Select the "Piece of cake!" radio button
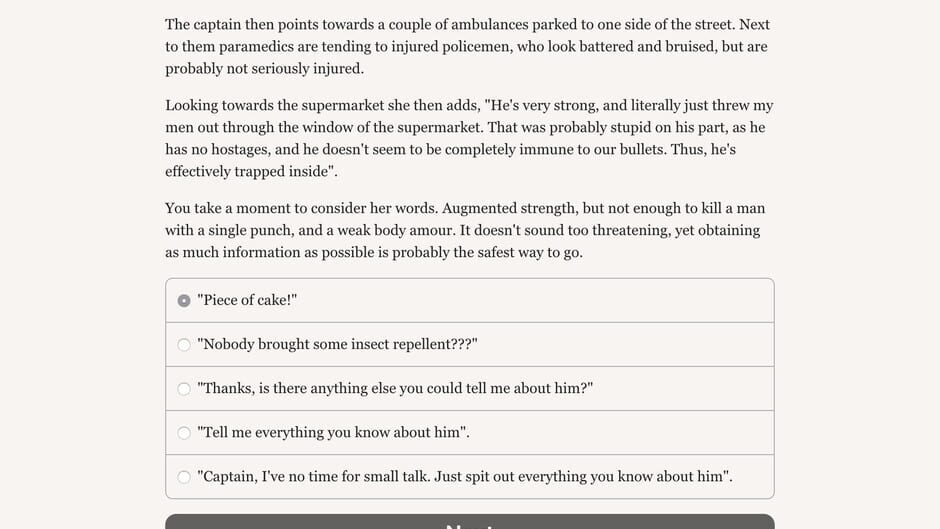 (184, 300)
